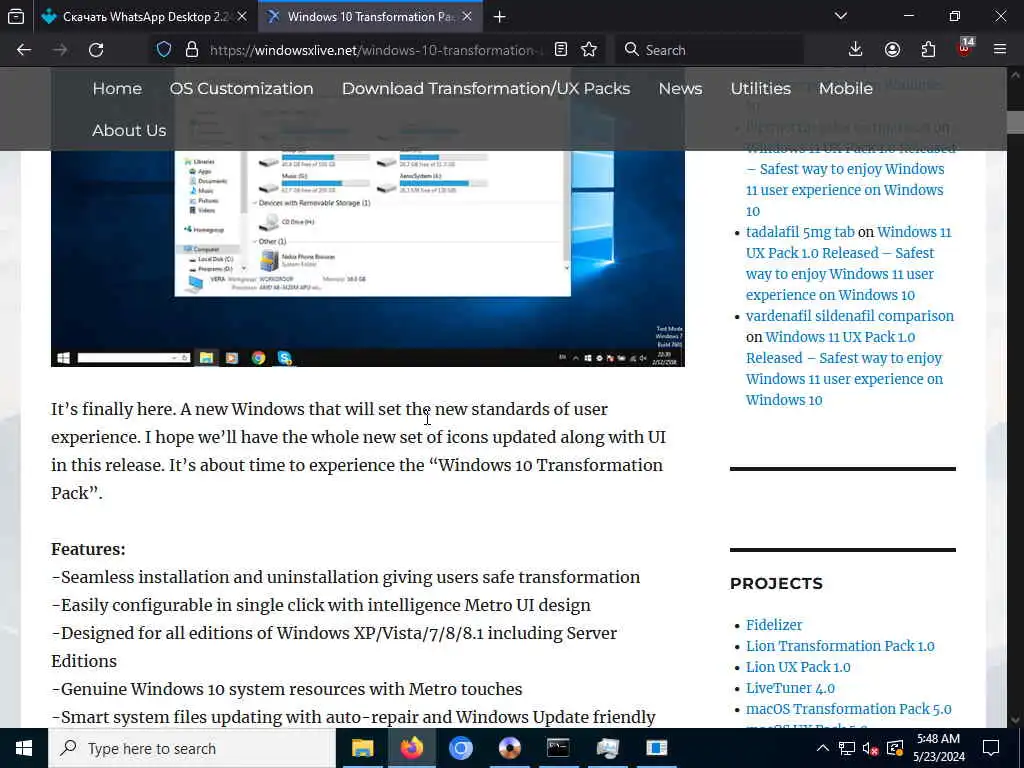Viewport: 1024px width, 768px height.
Task: Open the Mobile menu item
Action: coord(846,88)
